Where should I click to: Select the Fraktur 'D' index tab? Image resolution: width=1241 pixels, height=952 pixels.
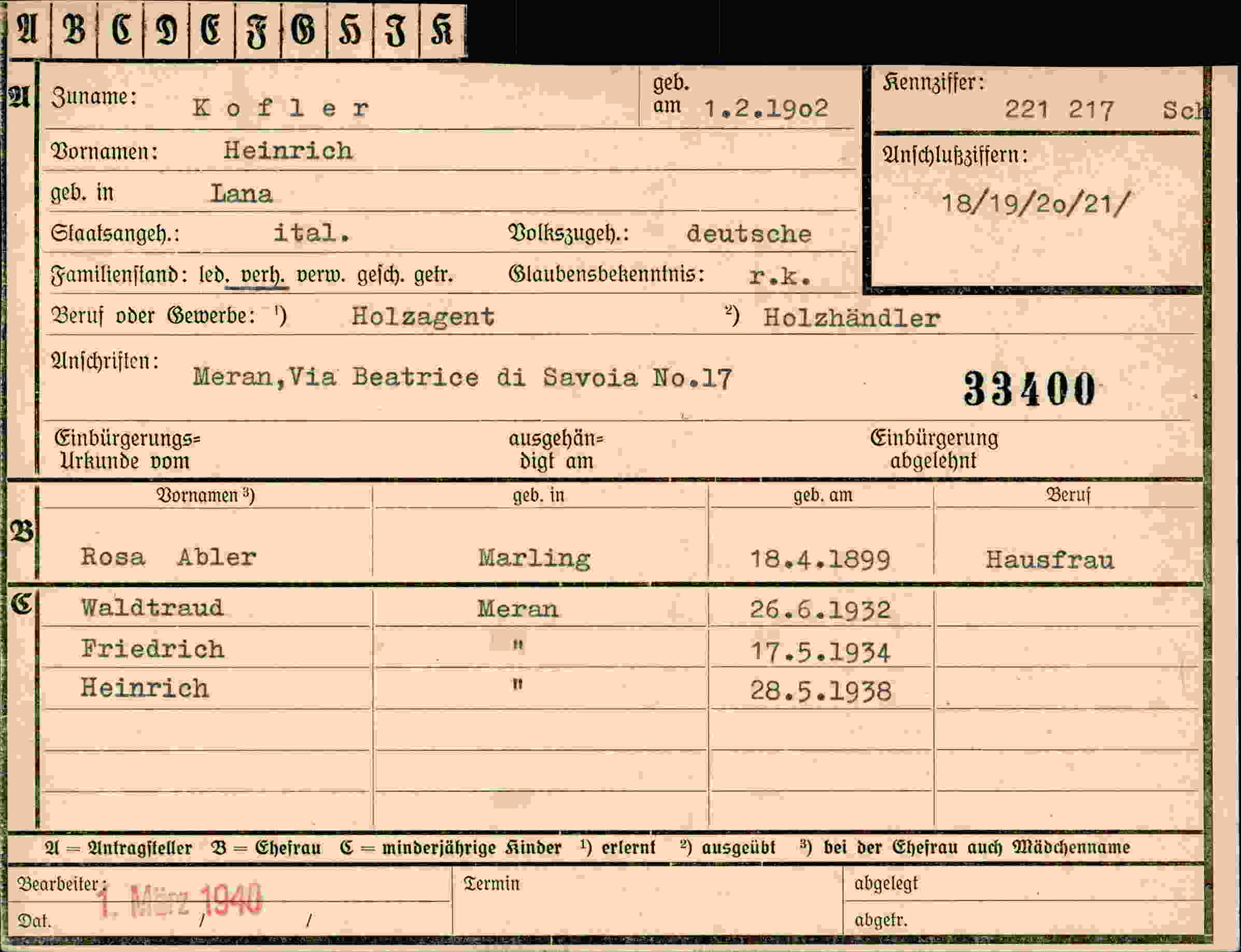pyautogui.click(x=166, y=30)
